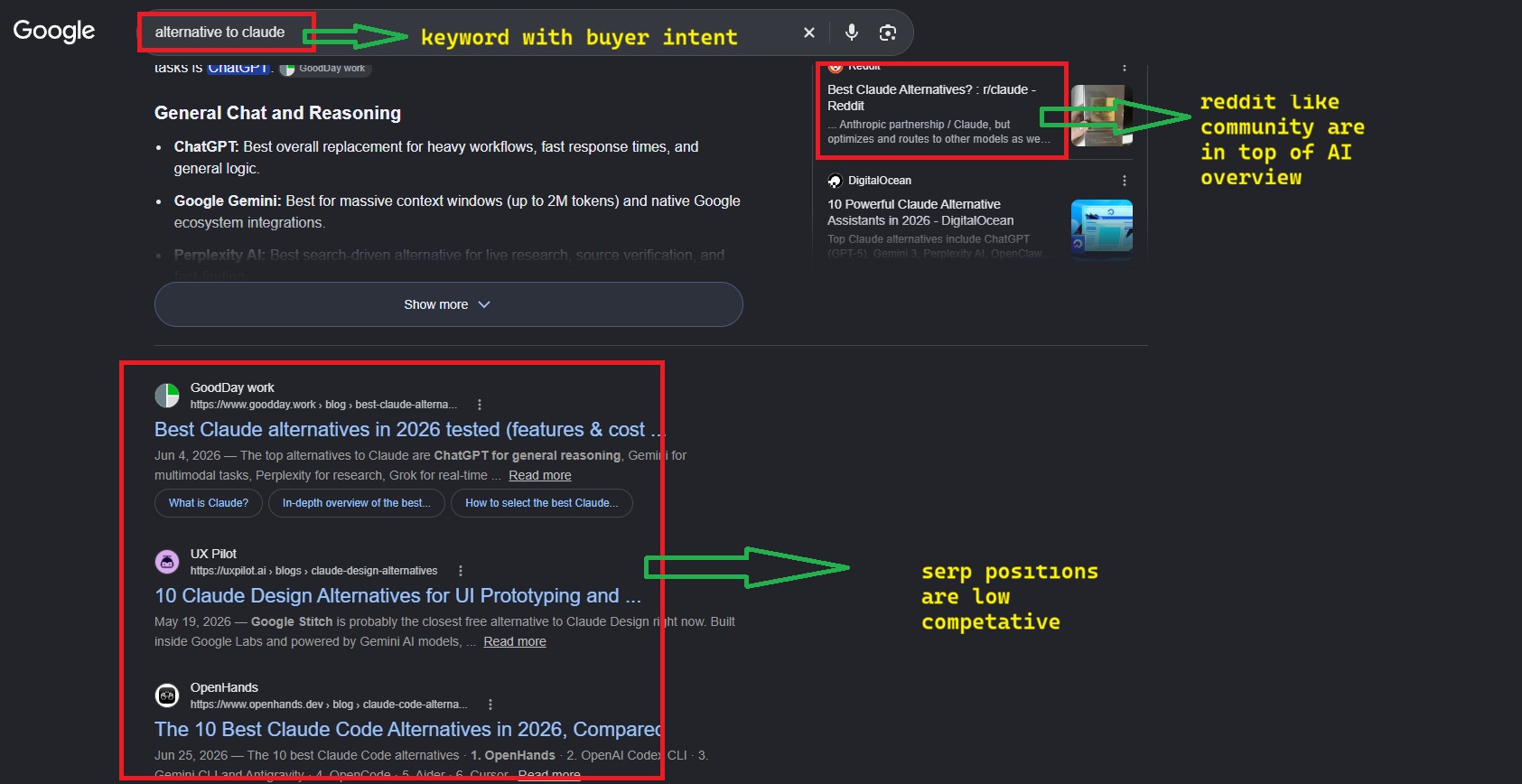Click the Google logo
1522x784 pixels.
(x=54, y=31)
